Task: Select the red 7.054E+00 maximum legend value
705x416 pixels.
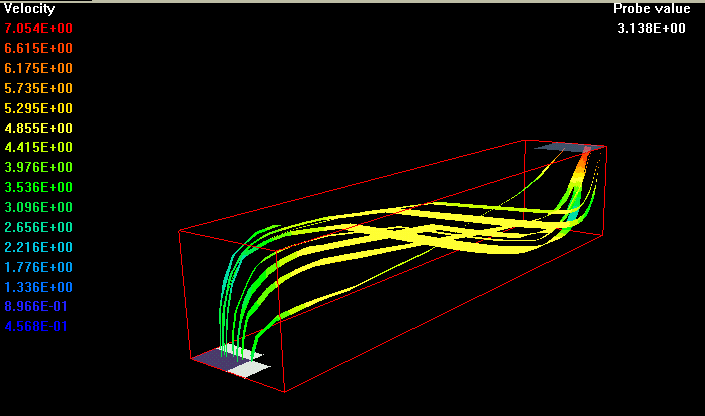Action: pos(38,29)
